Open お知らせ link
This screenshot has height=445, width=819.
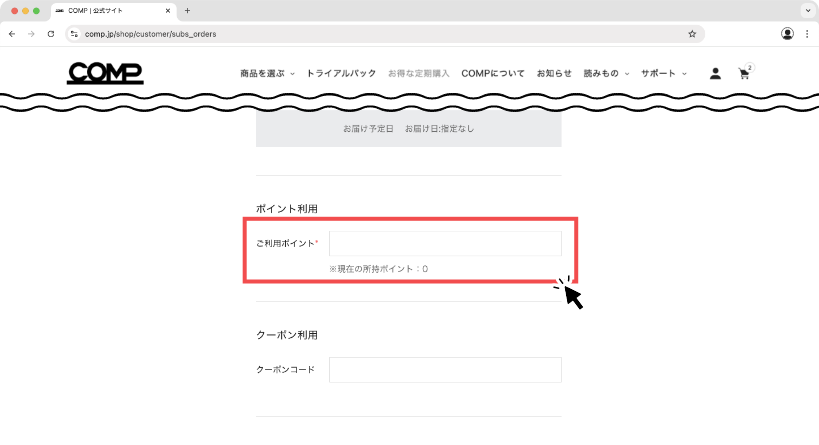[554, 74]
